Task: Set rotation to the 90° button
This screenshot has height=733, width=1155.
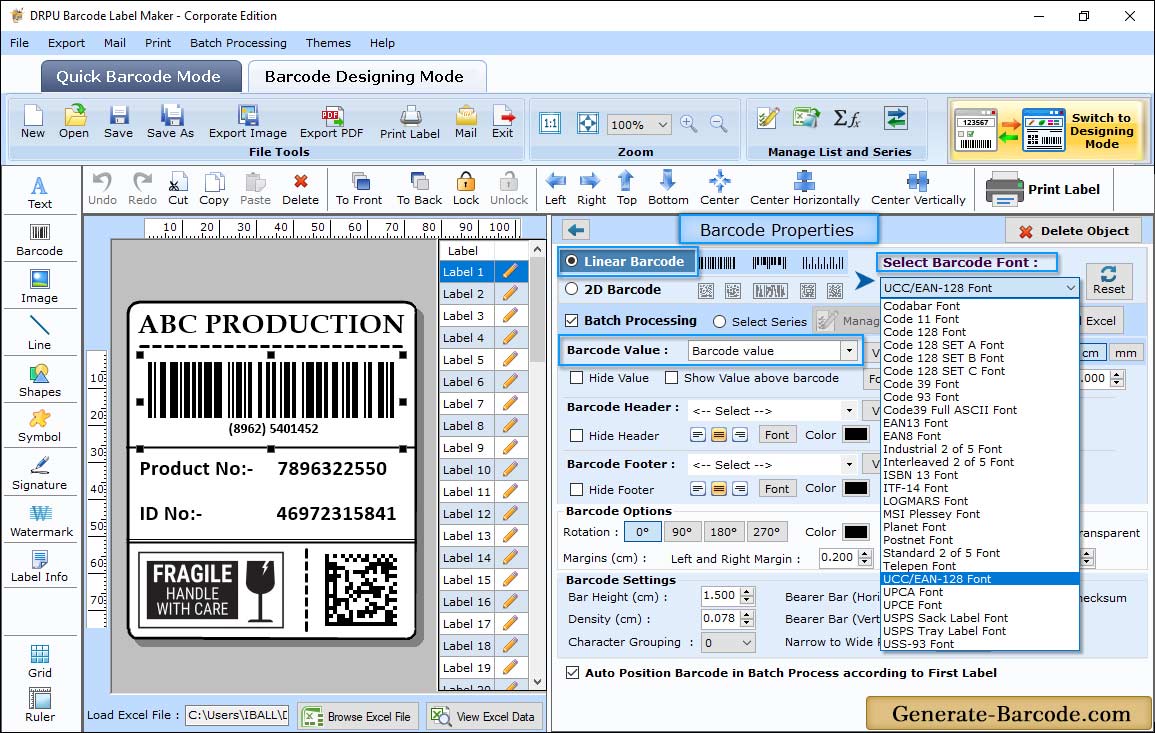Action: [x=682, y=532]
